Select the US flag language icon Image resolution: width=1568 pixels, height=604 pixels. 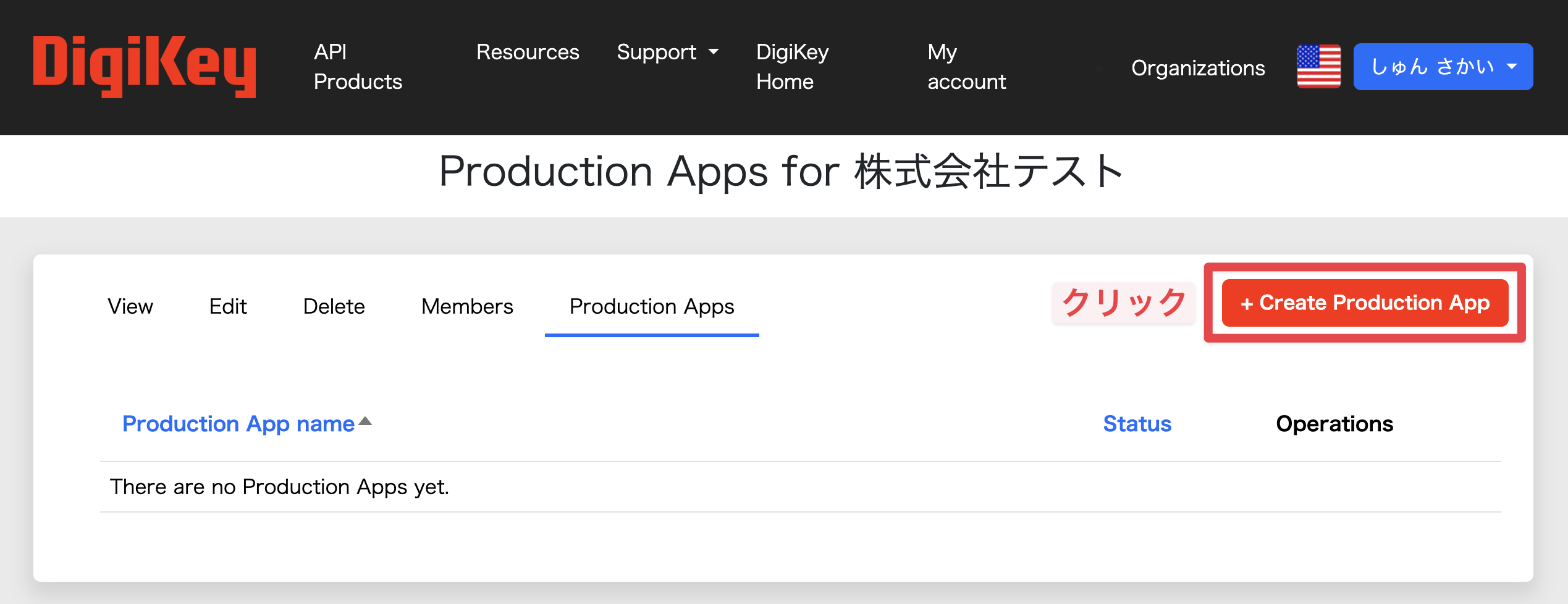1318,67
